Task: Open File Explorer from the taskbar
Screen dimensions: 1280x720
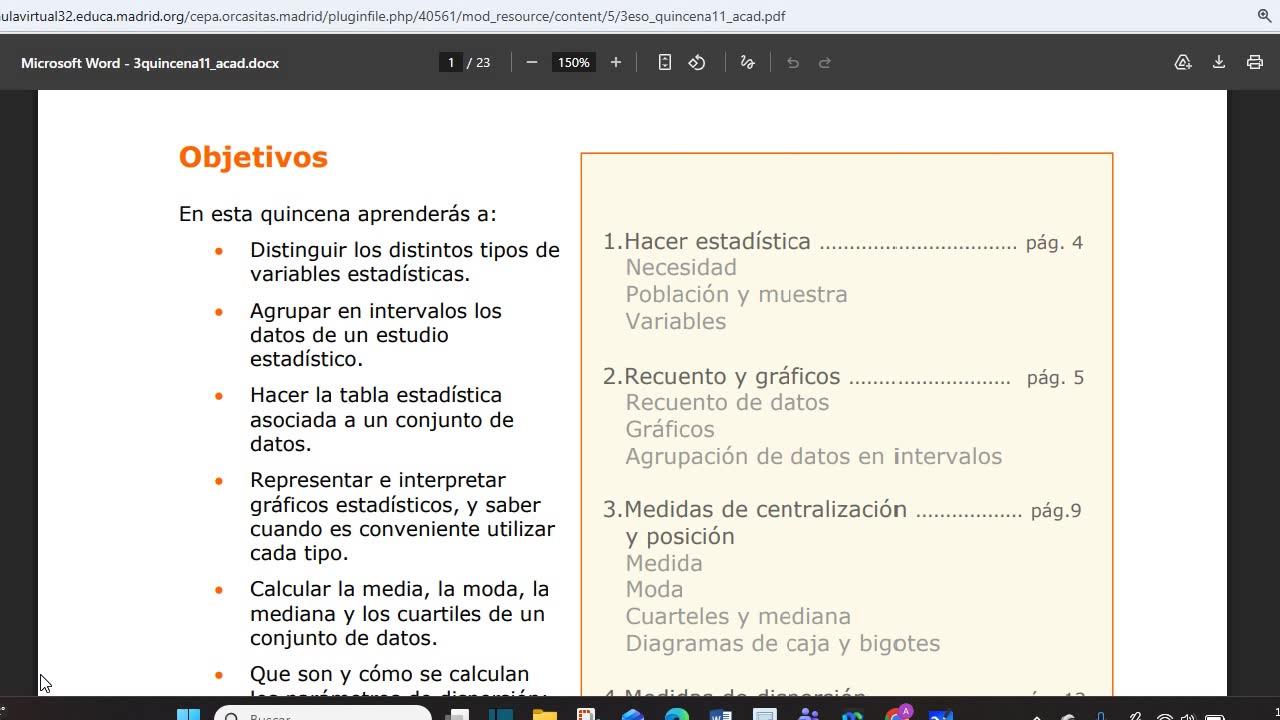Action: pyautogui.click(x=544, y=714)
